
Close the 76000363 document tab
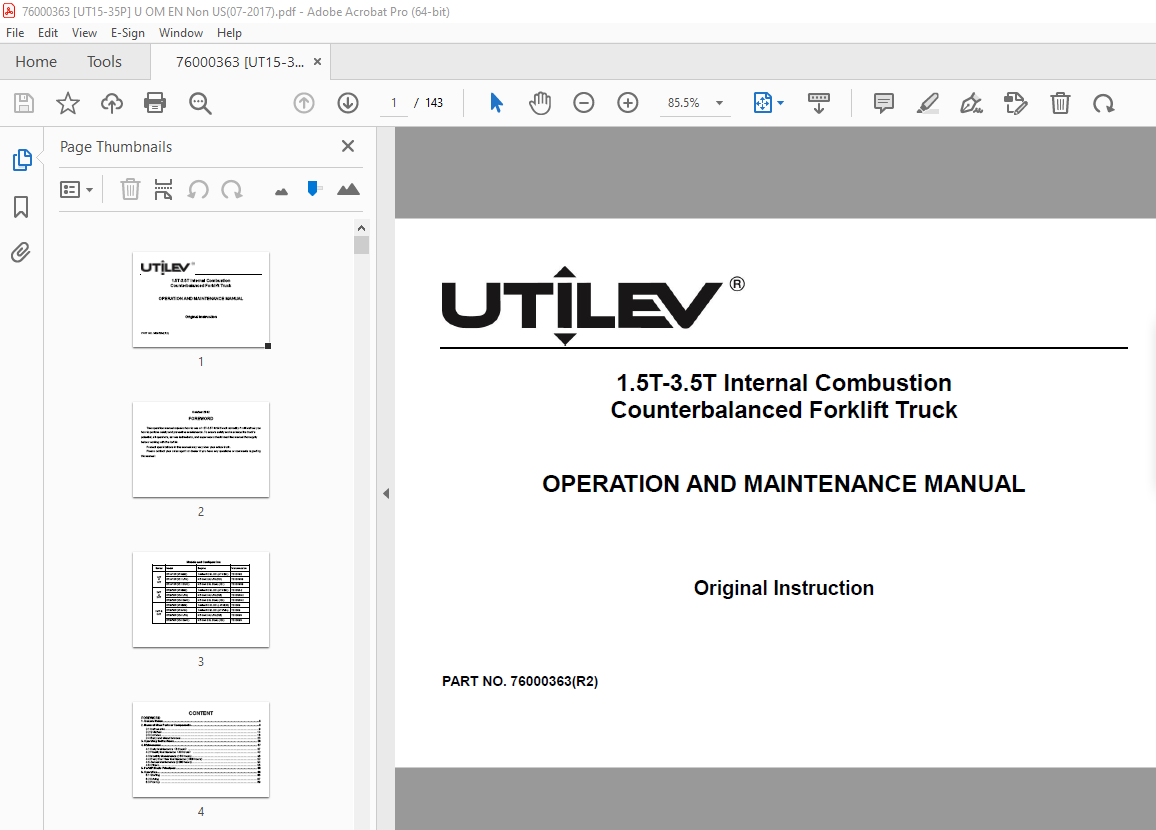[318, 62]
